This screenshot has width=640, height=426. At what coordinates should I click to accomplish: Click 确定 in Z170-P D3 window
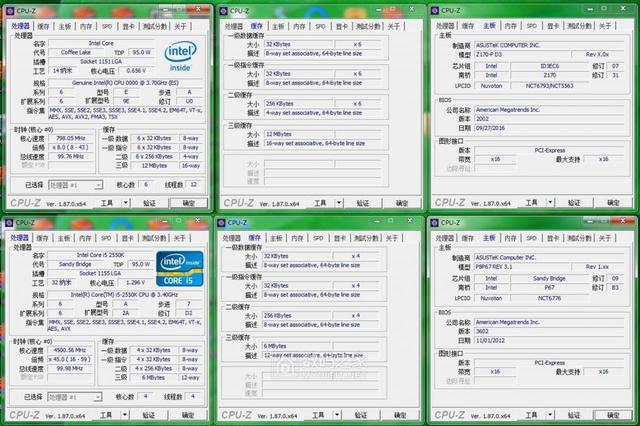[x=613, y=203]
